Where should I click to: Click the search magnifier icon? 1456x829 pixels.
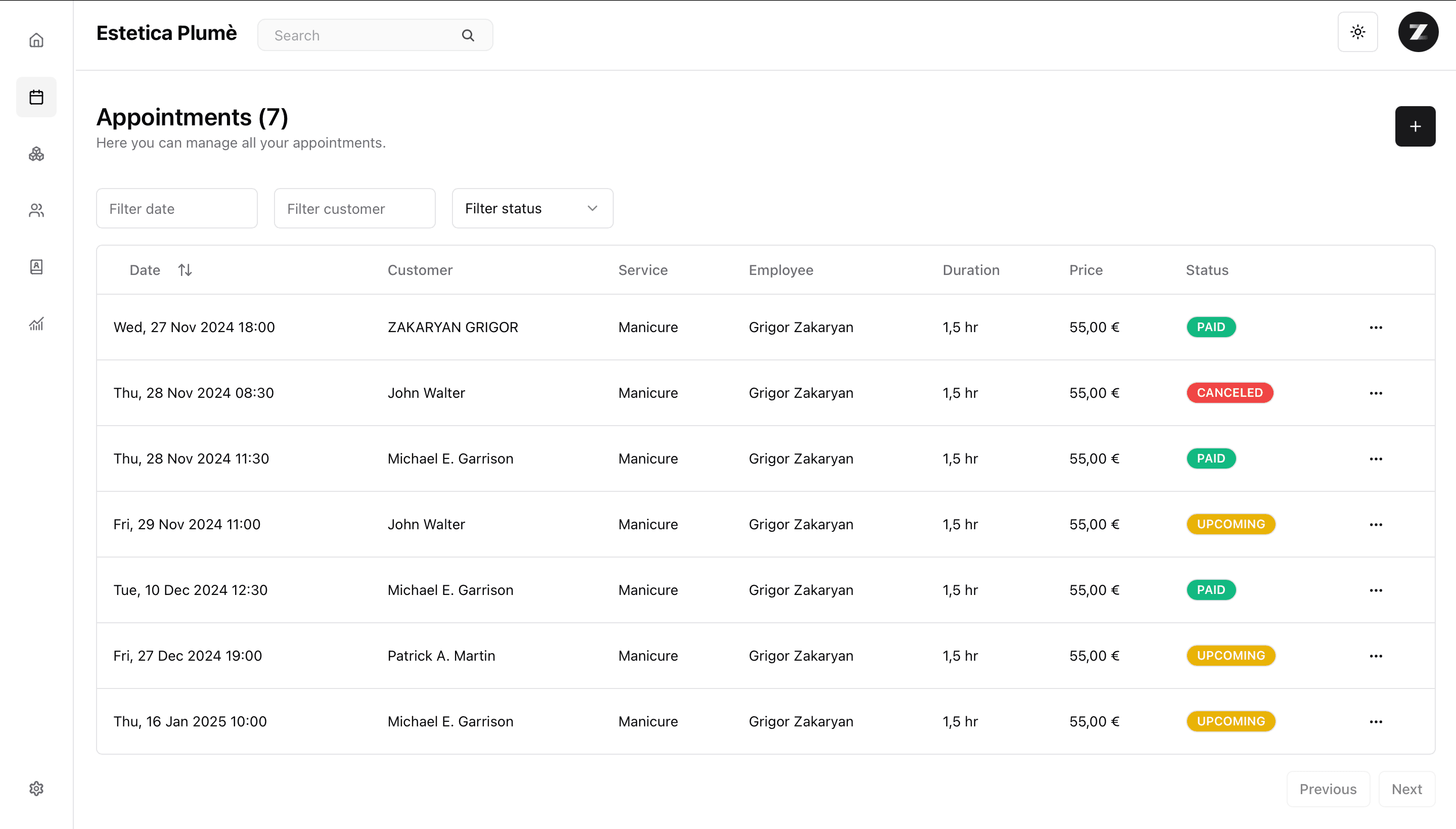tap(468, 35)
